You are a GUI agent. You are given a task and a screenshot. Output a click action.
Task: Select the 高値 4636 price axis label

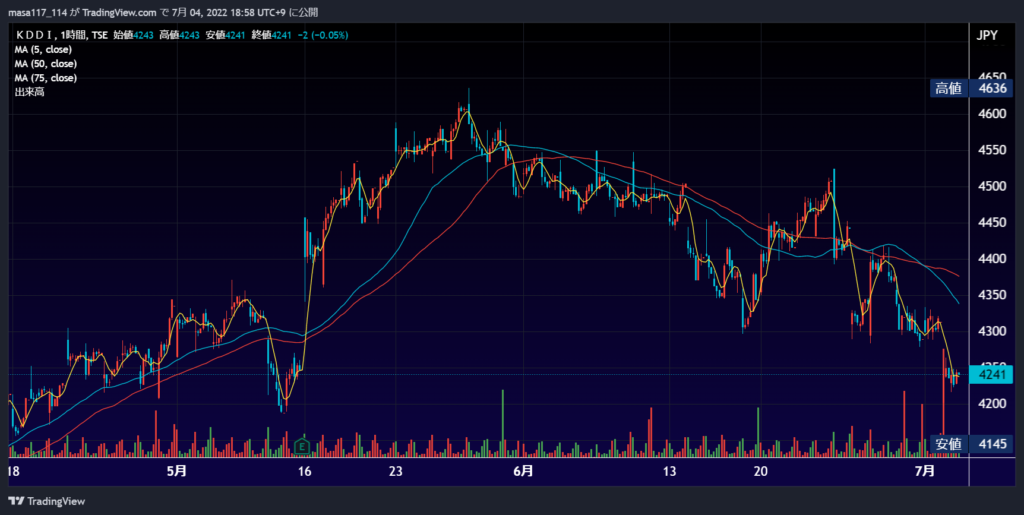pos(971,89)
